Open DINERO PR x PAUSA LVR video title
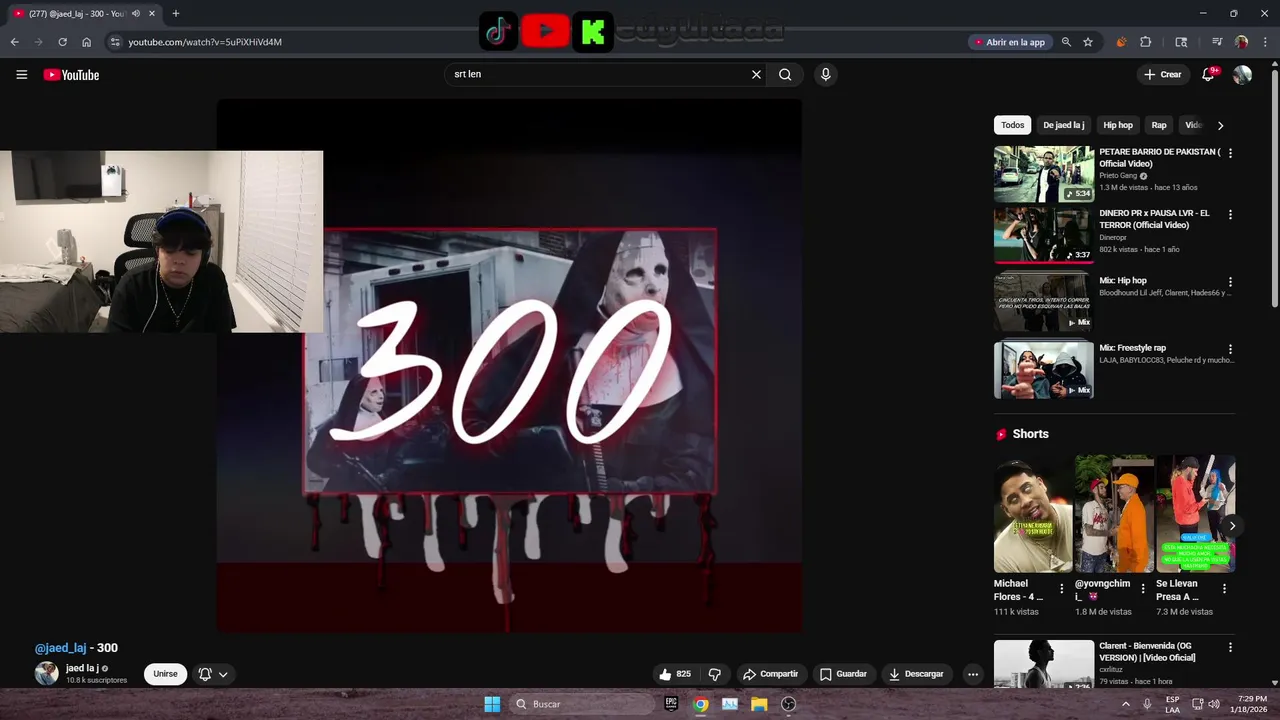The height and width of the screenshot is (720, 1280). pos(1154,219)
